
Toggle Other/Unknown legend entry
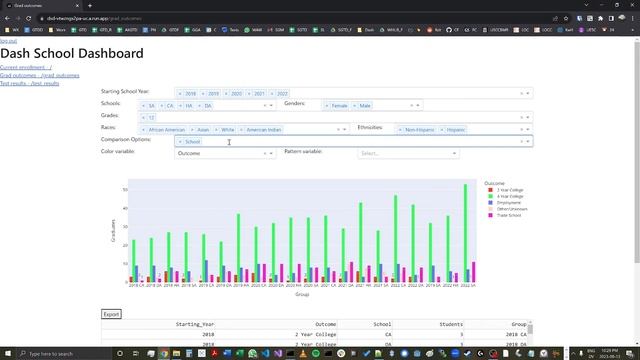point(507,209)
